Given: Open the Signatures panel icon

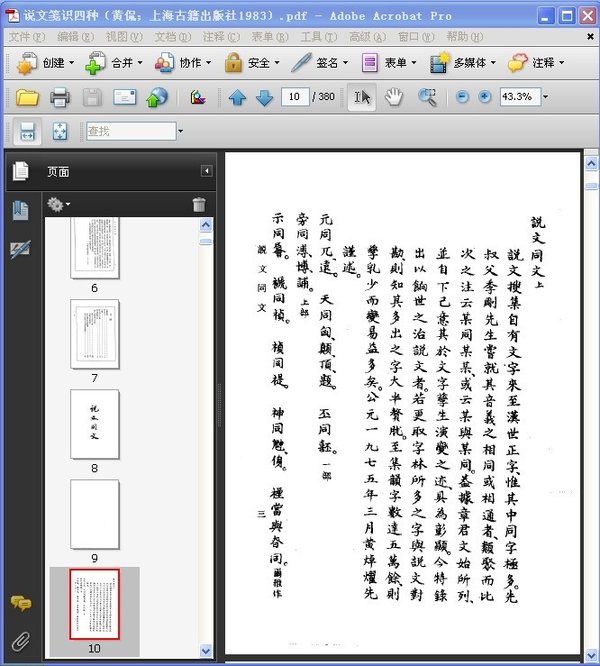Looking at the screenshot, I should pos(20,249).
